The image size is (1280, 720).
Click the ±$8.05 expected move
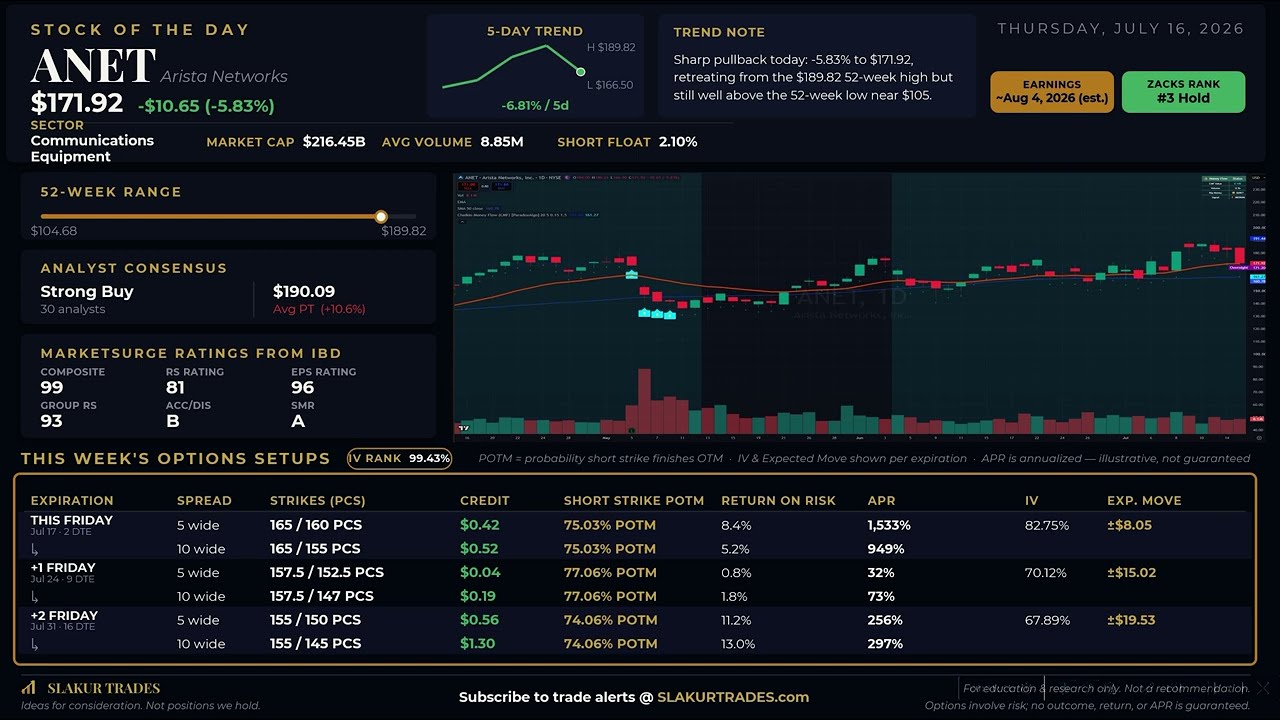(x=1129, y=525)
